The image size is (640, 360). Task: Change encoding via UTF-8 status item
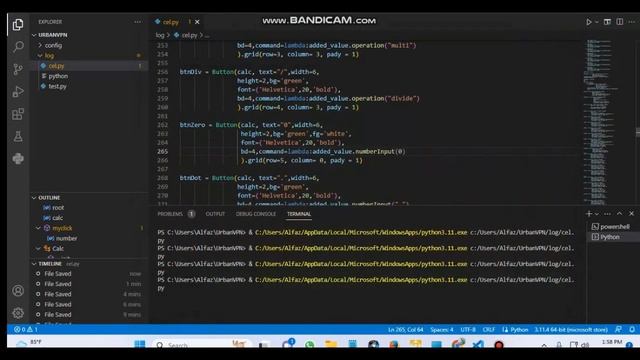click(468, 329)
